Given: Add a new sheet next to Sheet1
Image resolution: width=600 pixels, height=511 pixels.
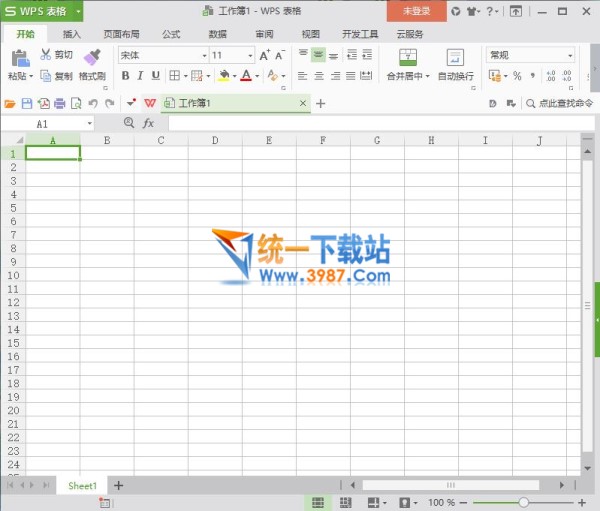Looking at the screenshot, I should tap(118, 485).
